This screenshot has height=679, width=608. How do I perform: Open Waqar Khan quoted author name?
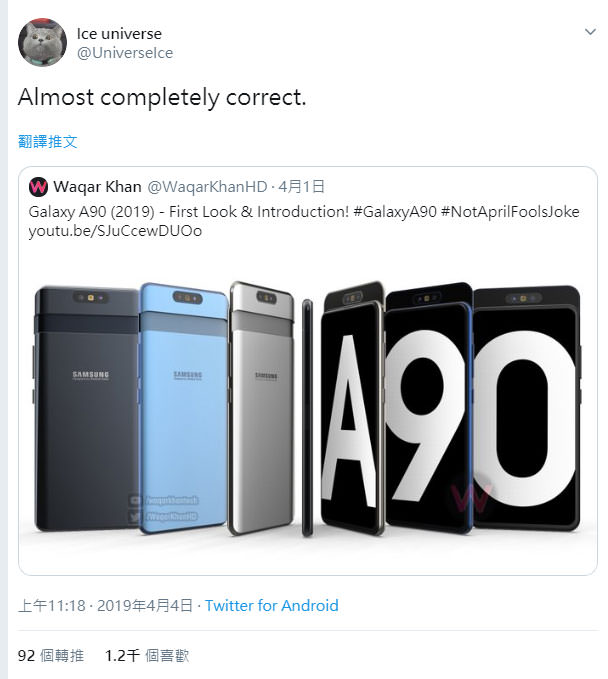tap(97, 187)
